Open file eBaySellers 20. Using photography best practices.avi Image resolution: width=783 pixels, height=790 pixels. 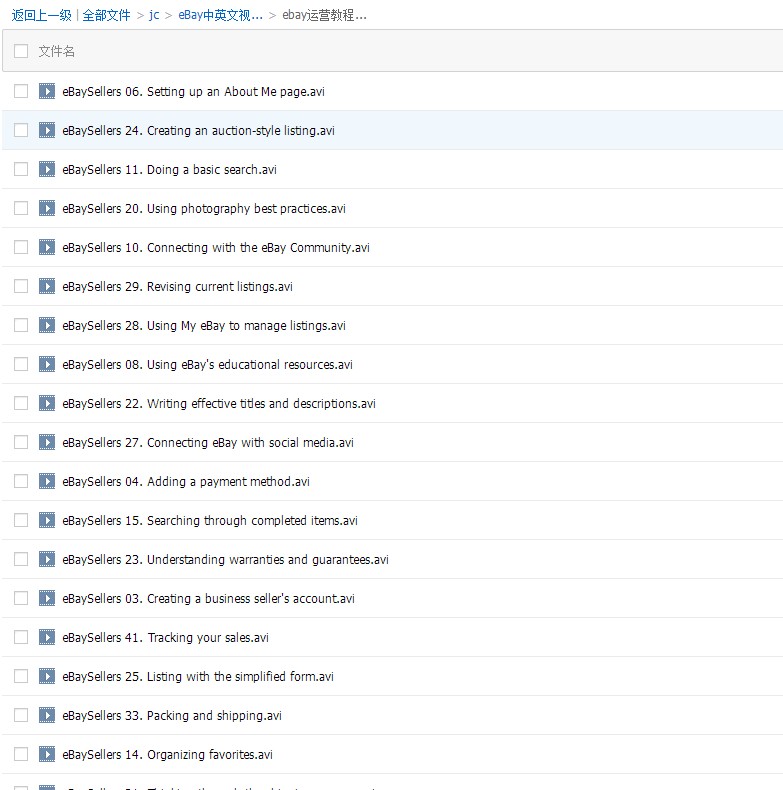[204, 209]
